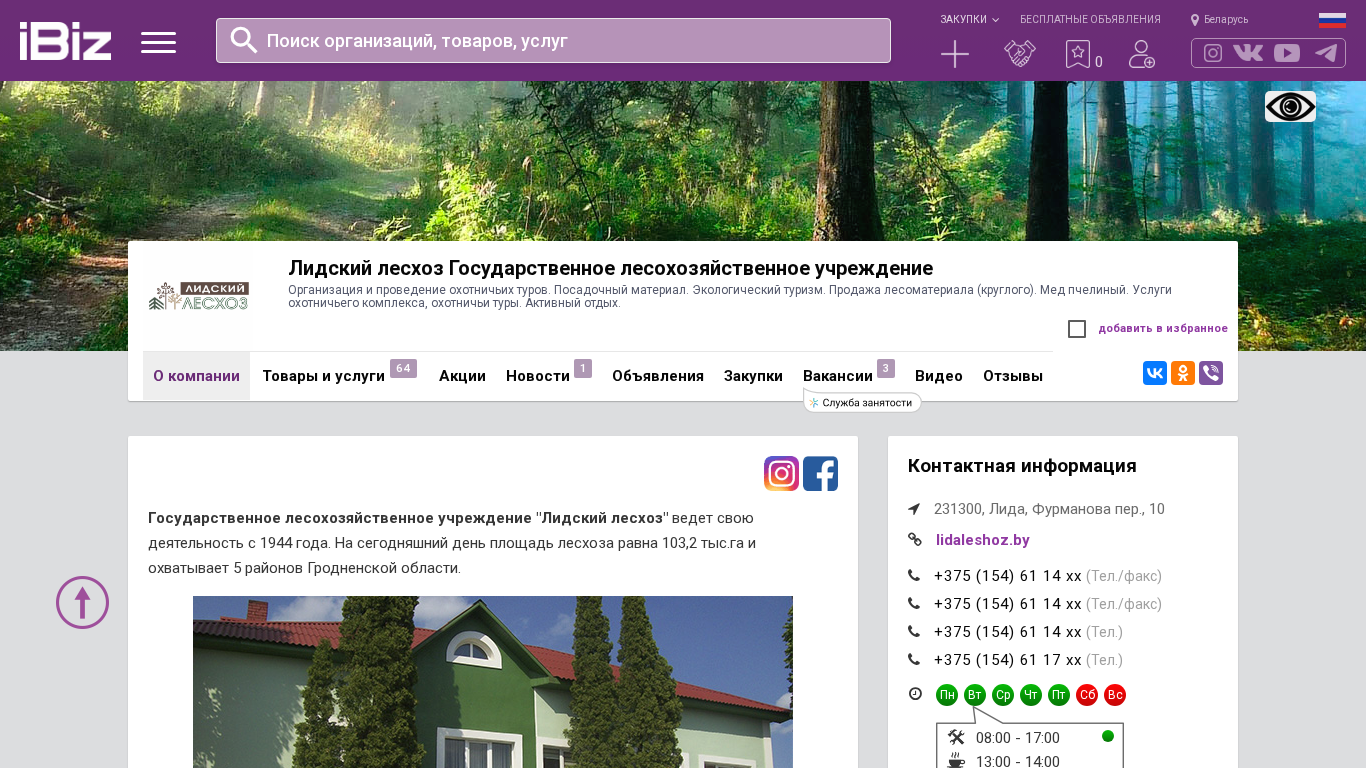
Task: Open iBiz YouTube channel icon
Action: coord(1287,53)
